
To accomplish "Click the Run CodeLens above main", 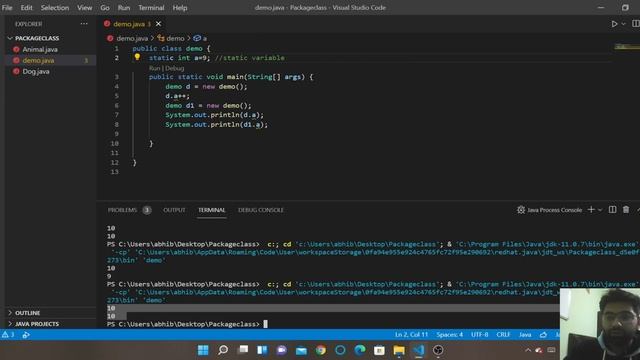I will point(154,68).
